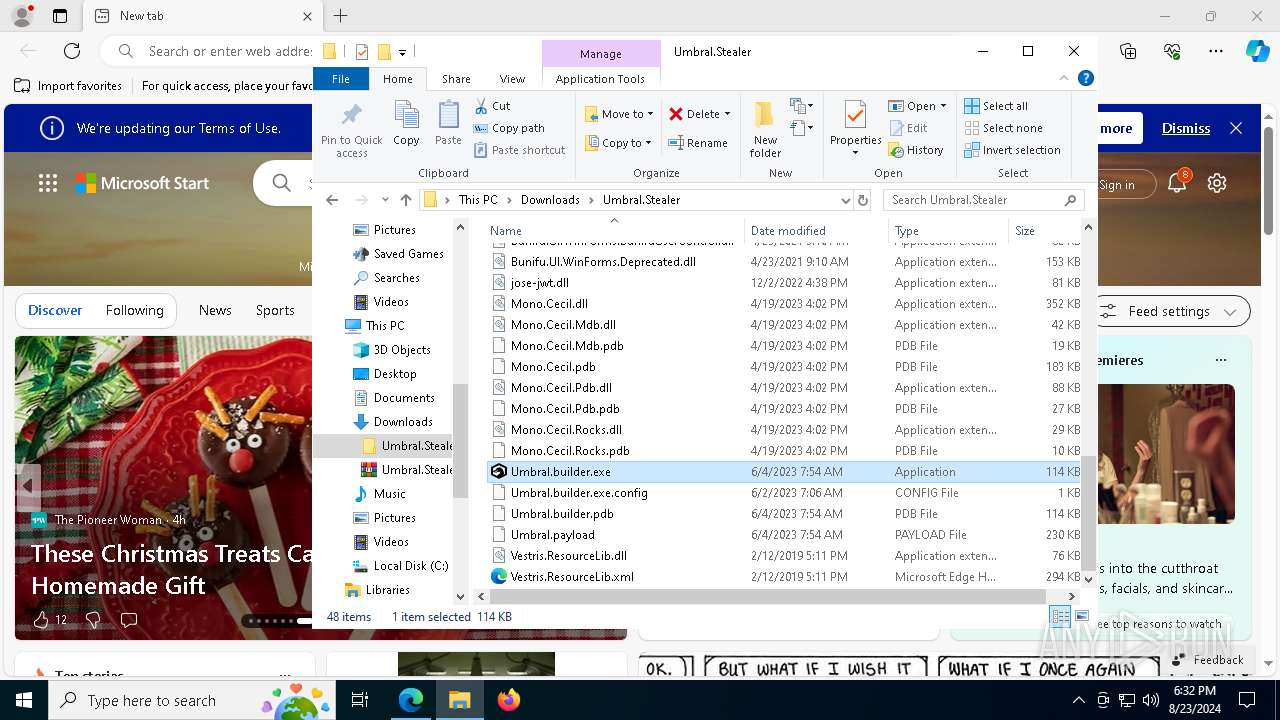Click Copy path in ribbon
Viewport: 1280px width, 720px height.
(x=509, y=128)
